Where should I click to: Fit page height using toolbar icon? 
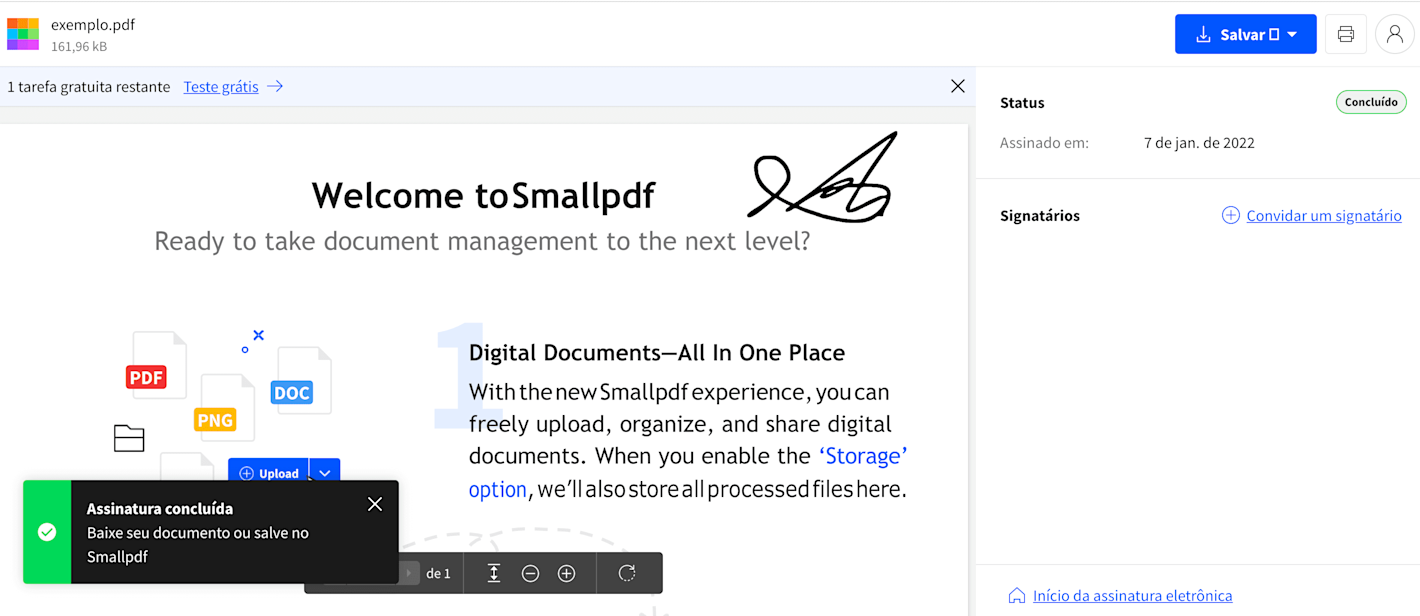pos(494,573)
